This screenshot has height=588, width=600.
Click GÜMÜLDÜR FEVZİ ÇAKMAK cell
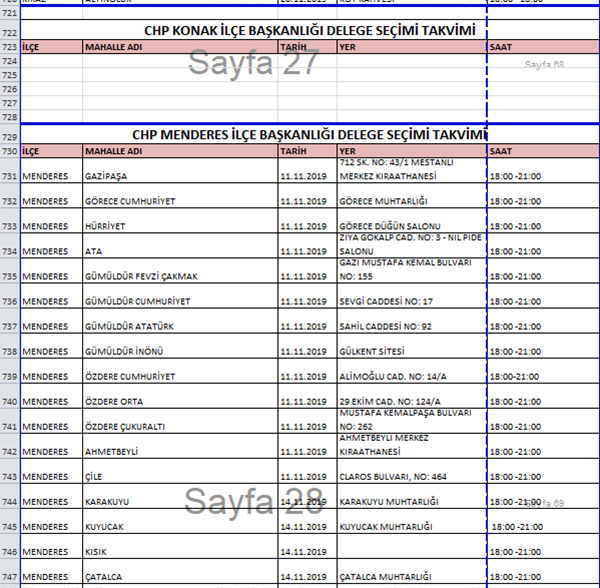click(x=180, y=270)
